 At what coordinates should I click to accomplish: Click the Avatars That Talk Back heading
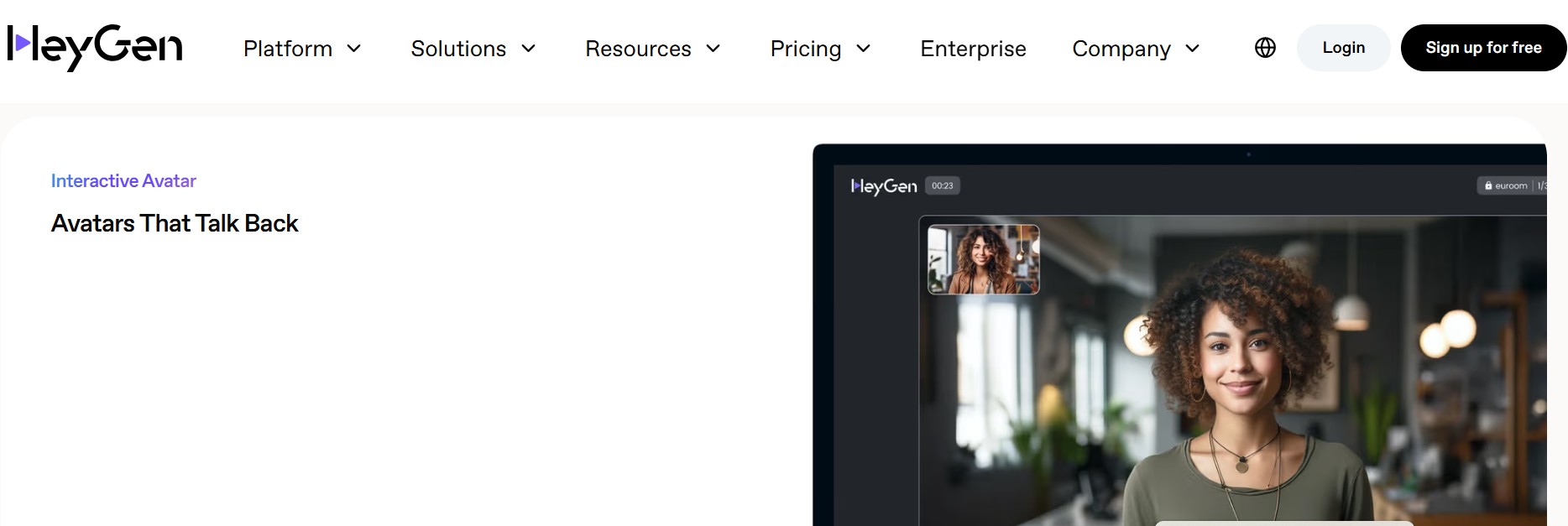(175, 223)
